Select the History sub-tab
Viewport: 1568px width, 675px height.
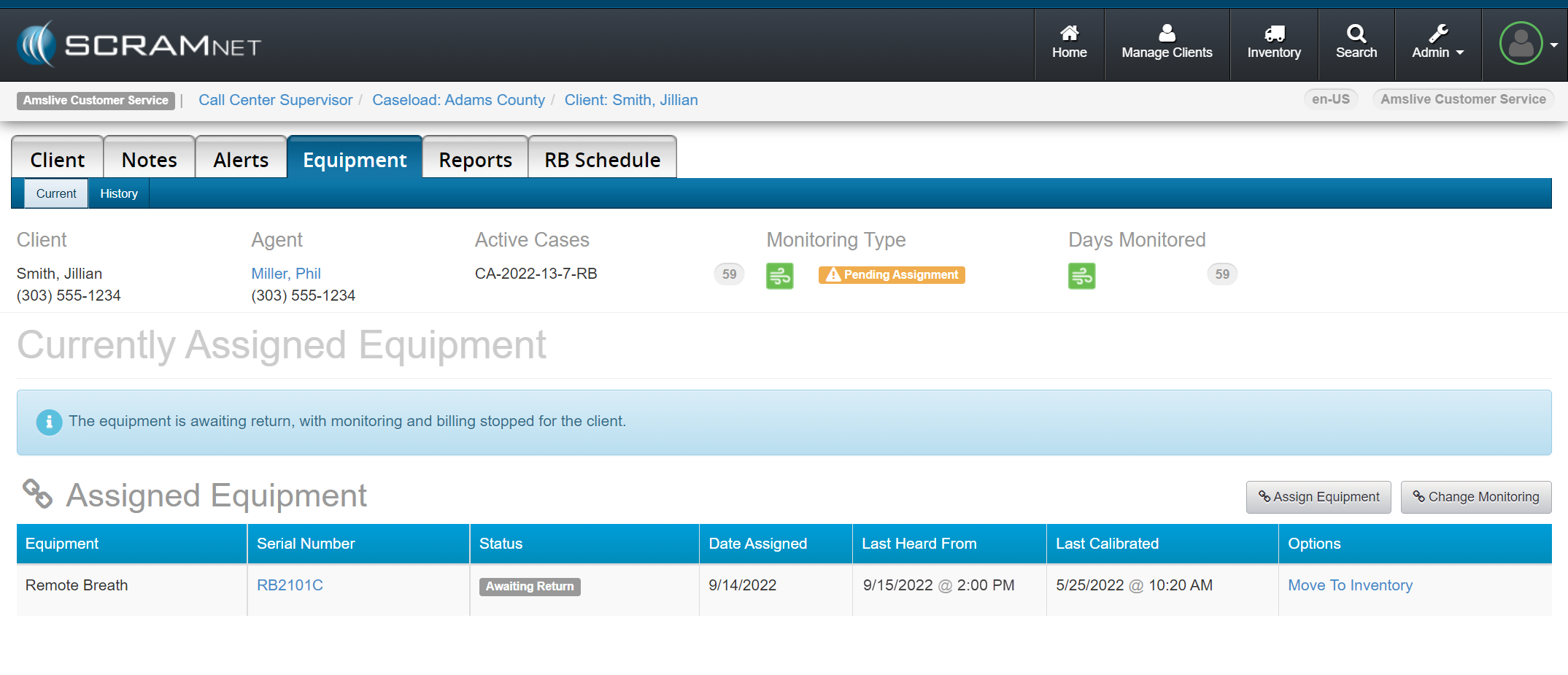119,193
